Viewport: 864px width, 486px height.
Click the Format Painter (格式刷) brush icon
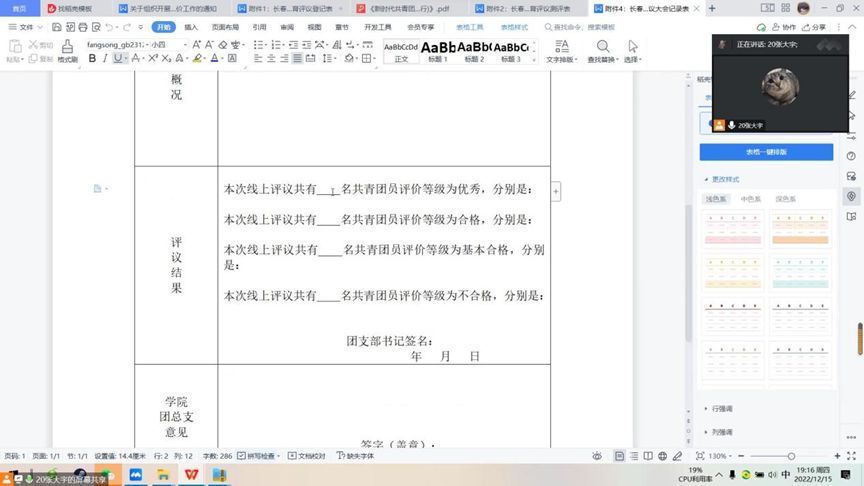click(x=67, y=46)
